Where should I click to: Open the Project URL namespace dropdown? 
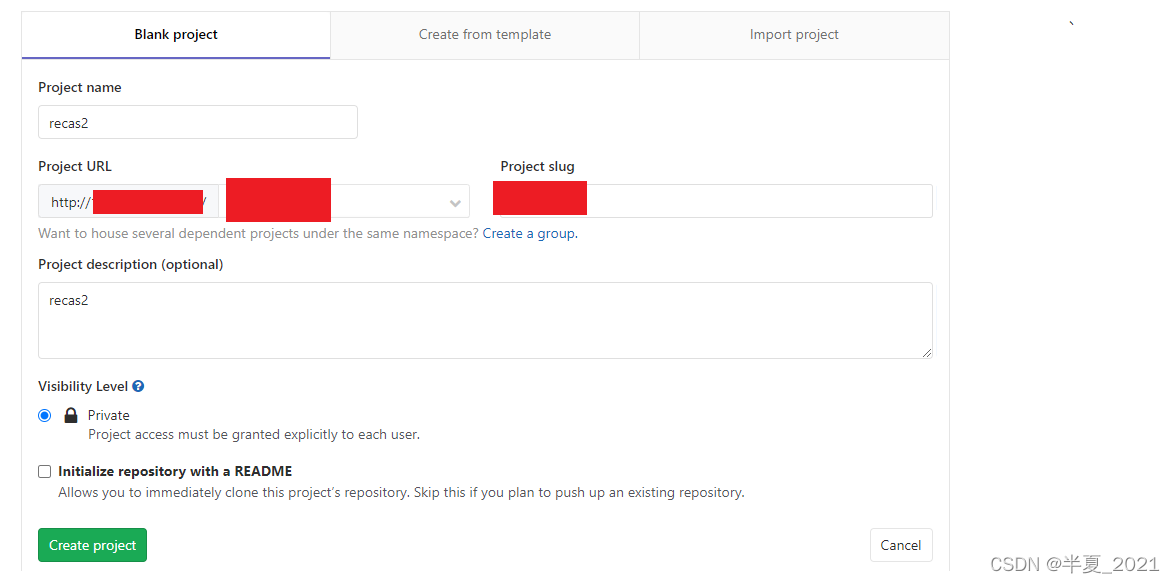point(344,202)
